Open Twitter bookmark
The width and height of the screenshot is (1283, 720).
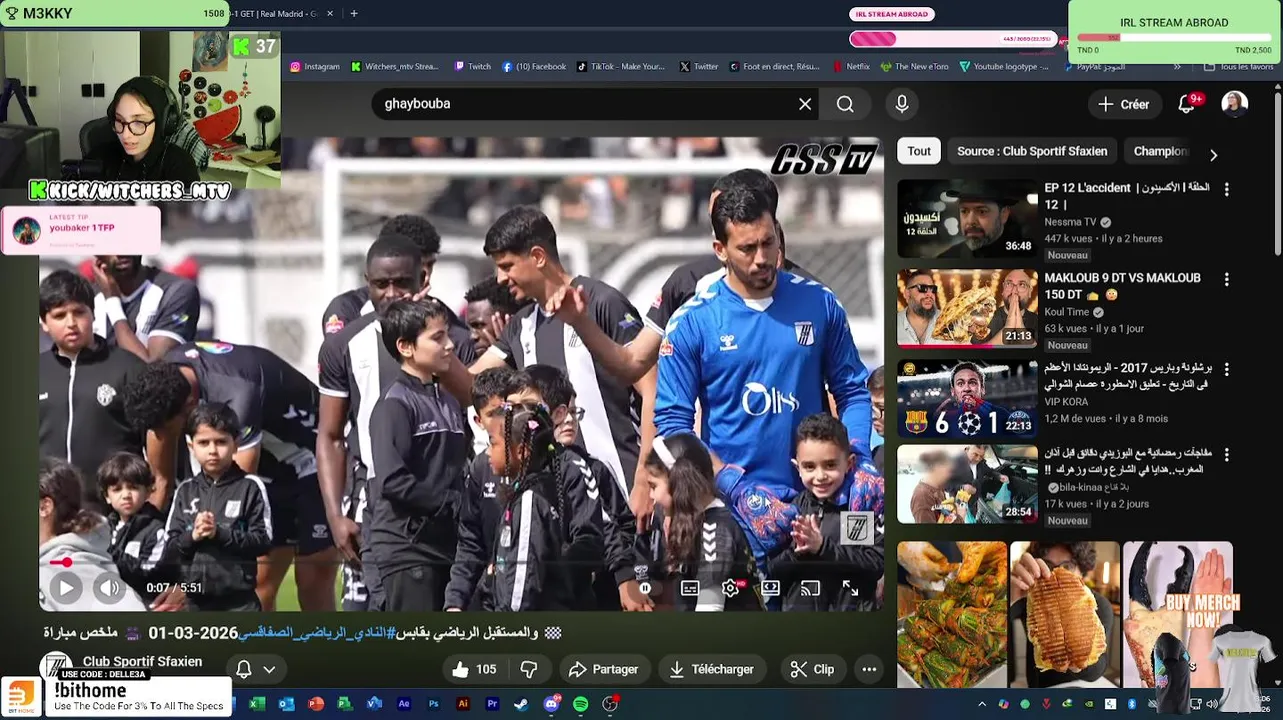(x=698, y=67)
